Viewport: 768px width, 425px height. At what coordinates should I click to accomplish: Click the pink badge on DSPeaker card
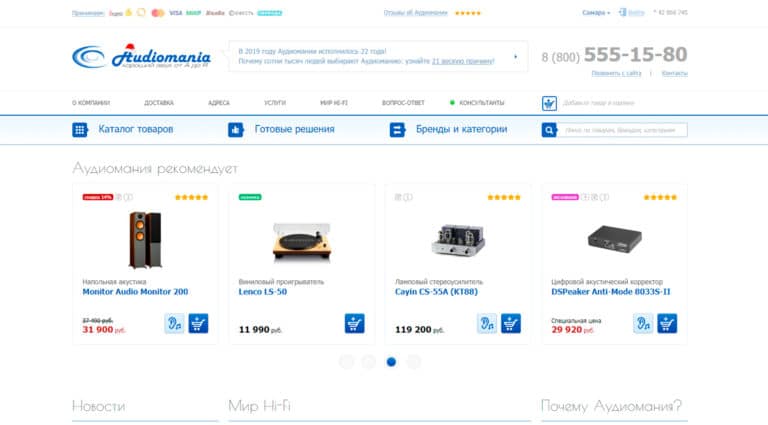(565, 197)
